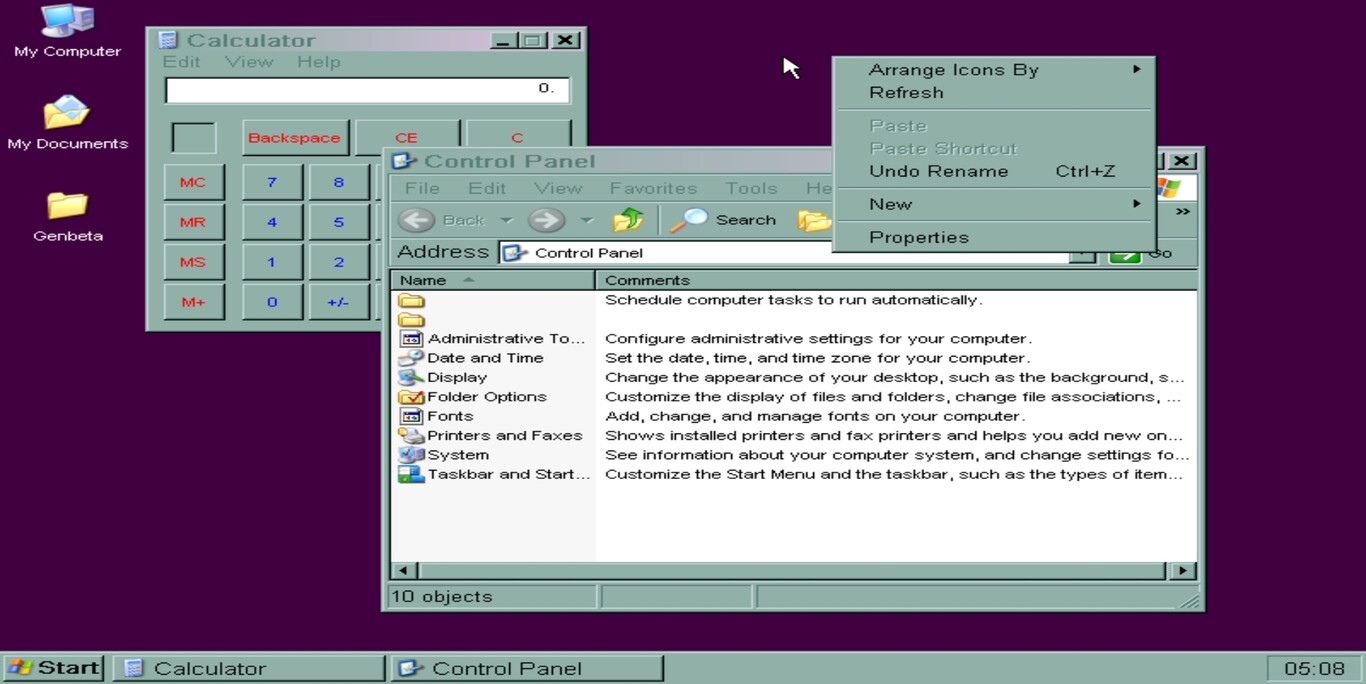Click the Start button on the taskbar
Viewport: 1366px width, 684px height.
tap(52, 667)
